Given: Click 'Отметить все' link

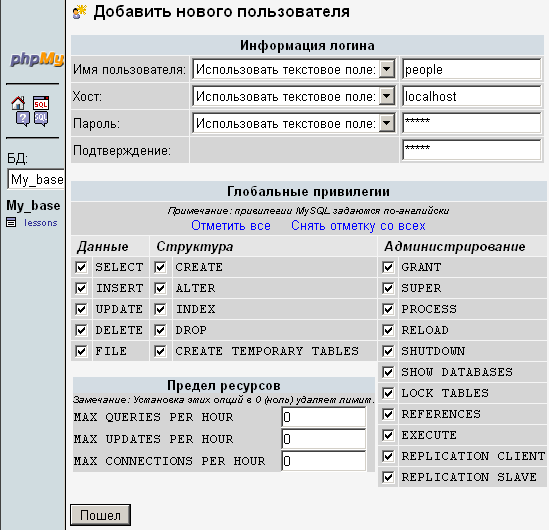Looking at the screenshot, I should 231,226.
